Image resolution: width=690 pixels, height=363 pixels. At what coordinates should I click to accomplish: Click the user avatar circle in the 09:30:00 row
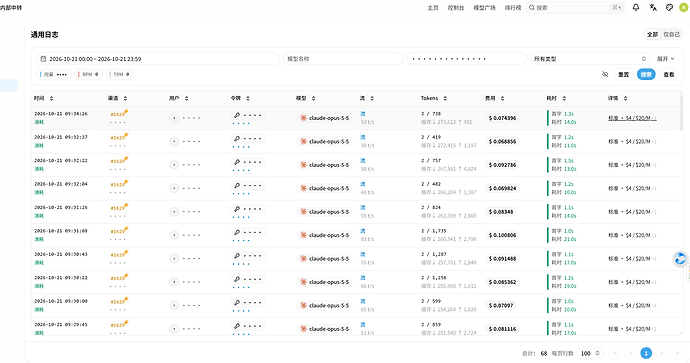(x=174, y=305)
